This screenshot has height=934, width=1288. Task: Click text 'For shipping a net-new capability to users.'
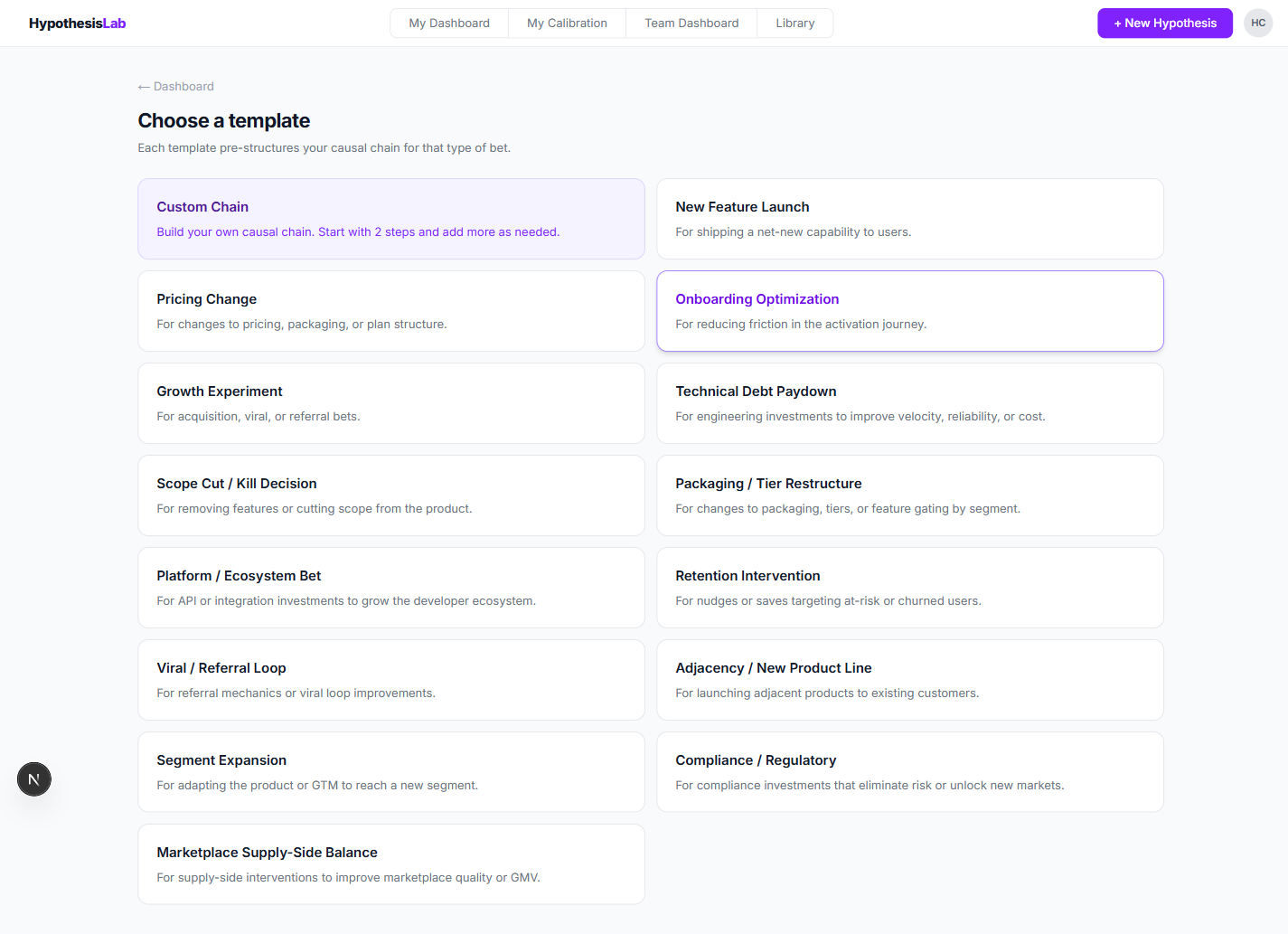[x=794, y=232]
